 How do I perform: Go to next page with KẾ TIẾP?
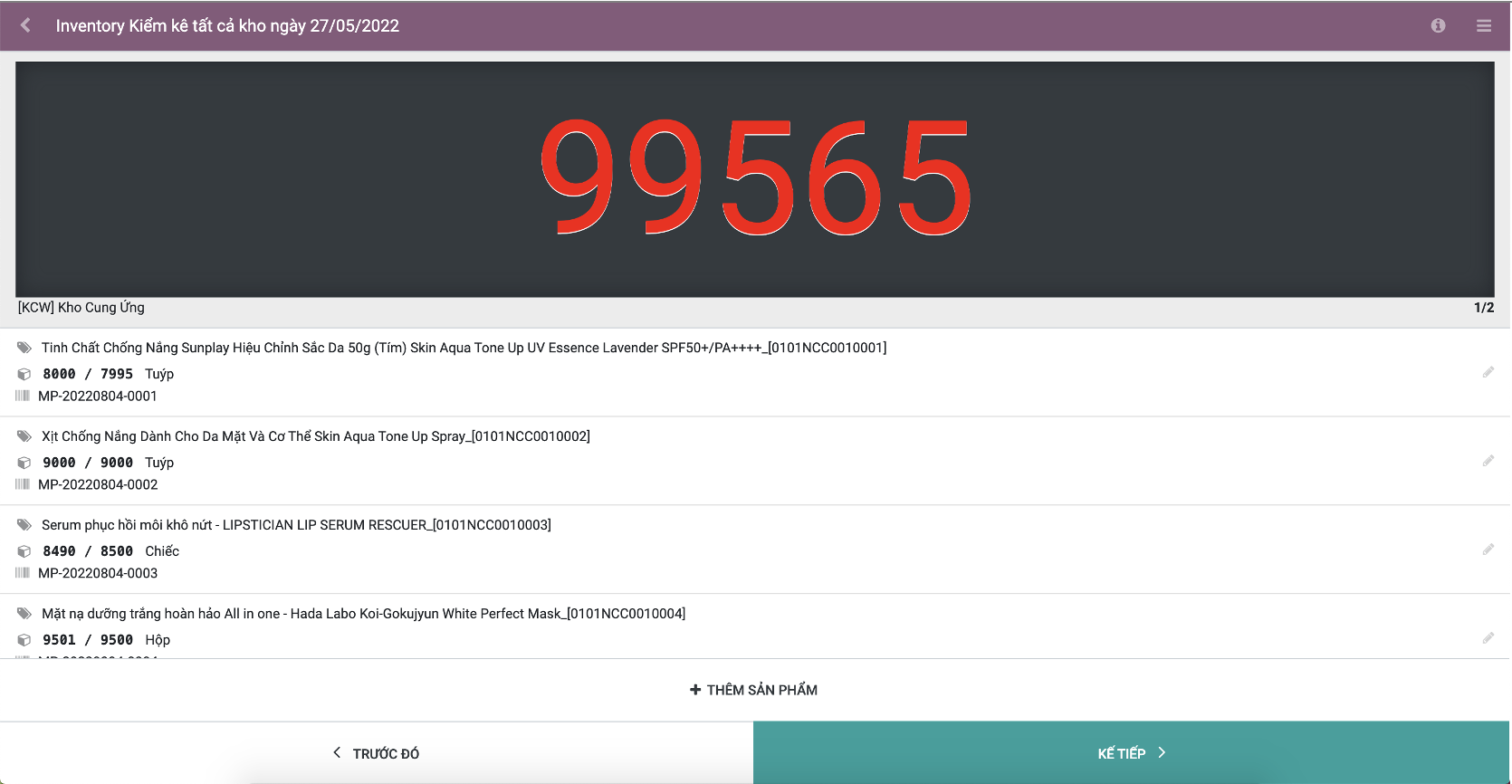[x=1132, y=753]
